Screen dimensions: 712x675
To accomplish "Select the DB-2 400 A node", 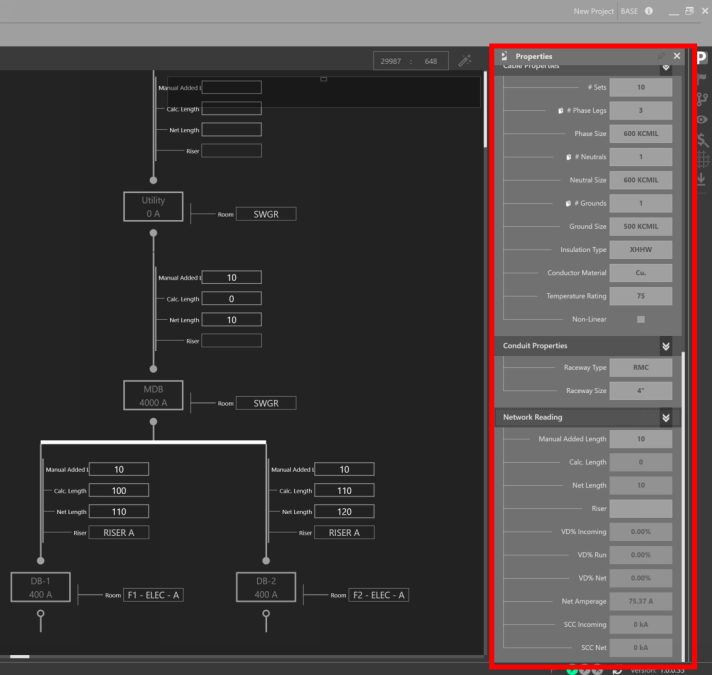I will [x=266, y=587].
